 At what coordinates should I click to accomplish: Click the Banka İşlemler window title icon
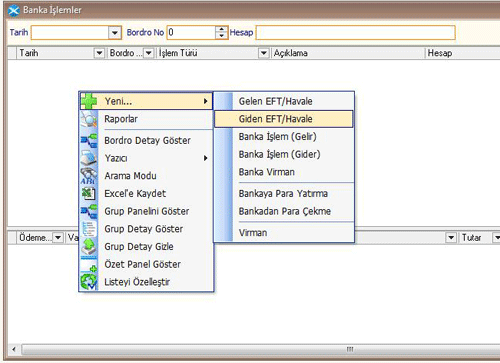click(14, 10)
